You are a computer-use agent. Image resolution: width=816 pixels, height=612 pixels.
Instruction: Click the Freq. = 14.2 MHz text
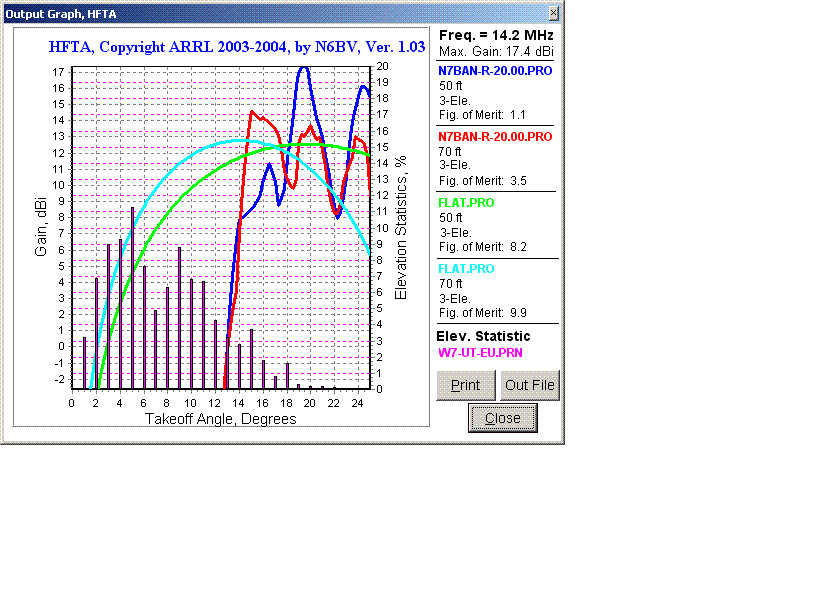(496, 35)
